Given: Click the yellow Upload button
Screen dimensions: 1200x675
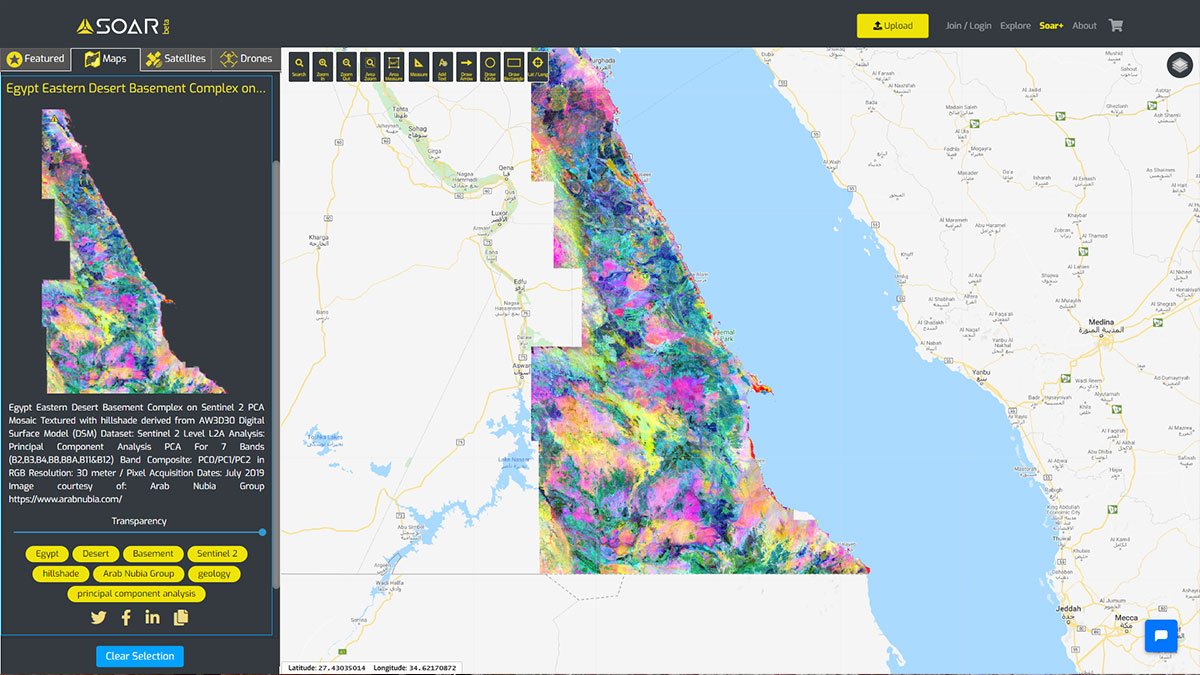Looking at the screenshot, I should (892, 26).
